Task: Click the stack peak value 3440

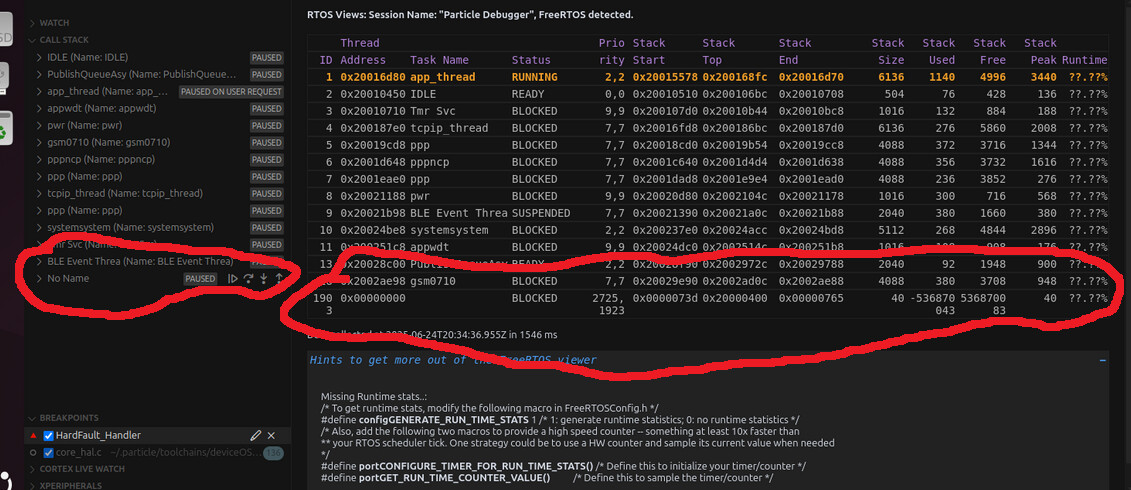Action: pos(1044,77)
